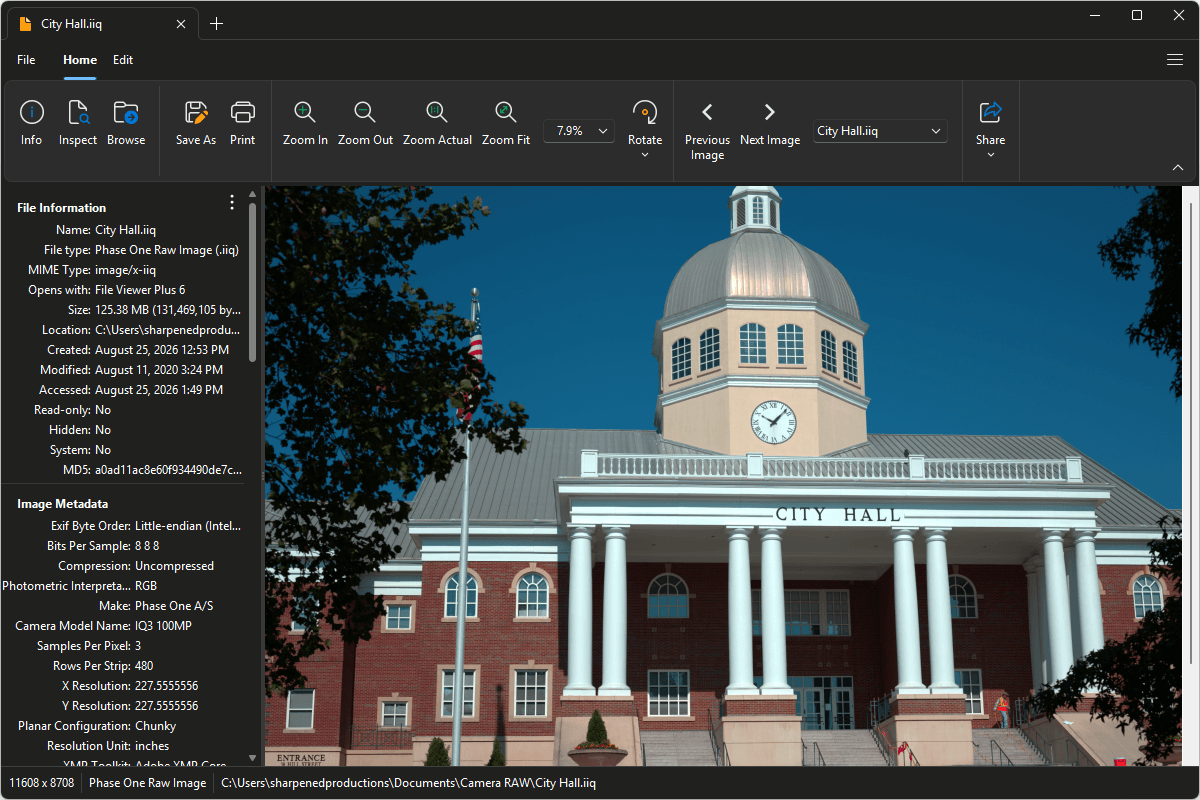Open the hamburger menu icon
Image resolution: width=1200 pixels, height=800 pixels.
pyautogui.click(x=1175, y=60)
